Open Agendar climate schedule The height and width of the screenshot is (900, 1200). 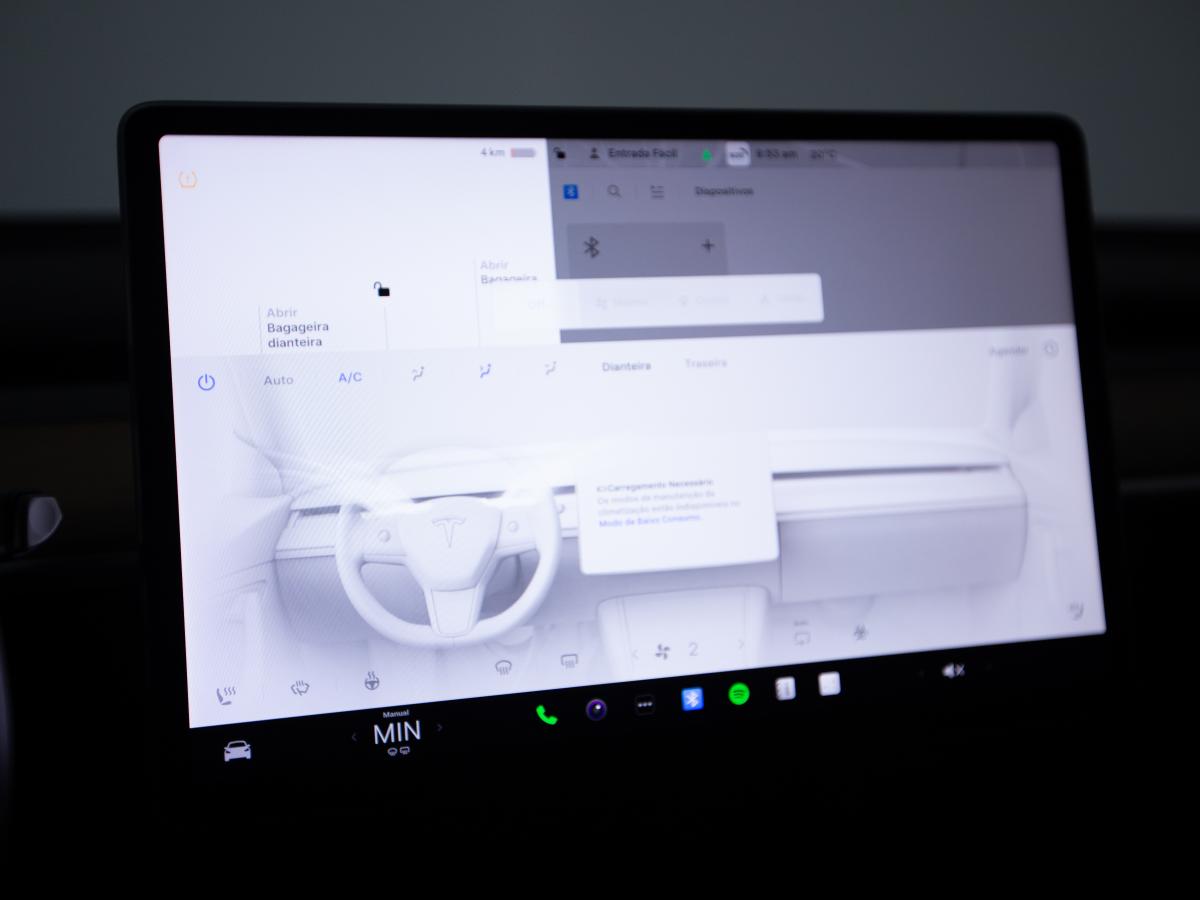1007,351
